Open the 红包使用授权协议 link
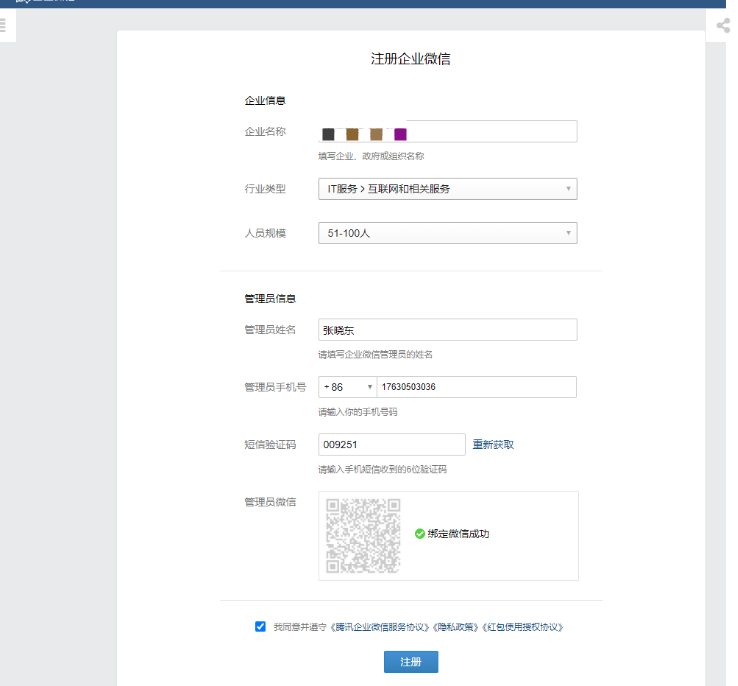Screen dimensions: 738x686 [523, 627]
